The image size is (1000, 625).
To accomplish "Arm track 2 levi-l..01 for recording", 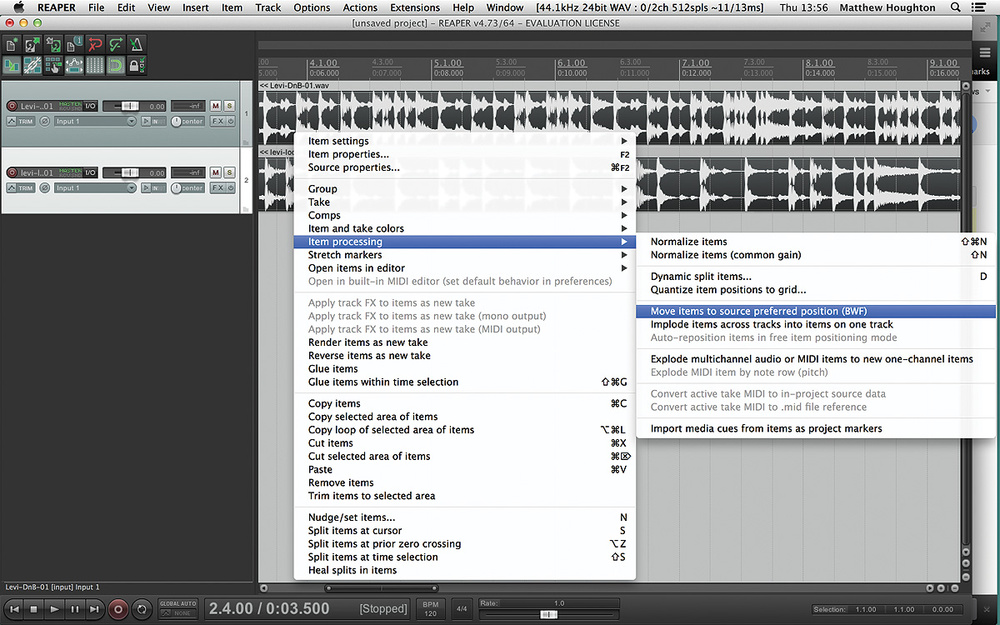I will pyautogui.click(x=11, y=173).
